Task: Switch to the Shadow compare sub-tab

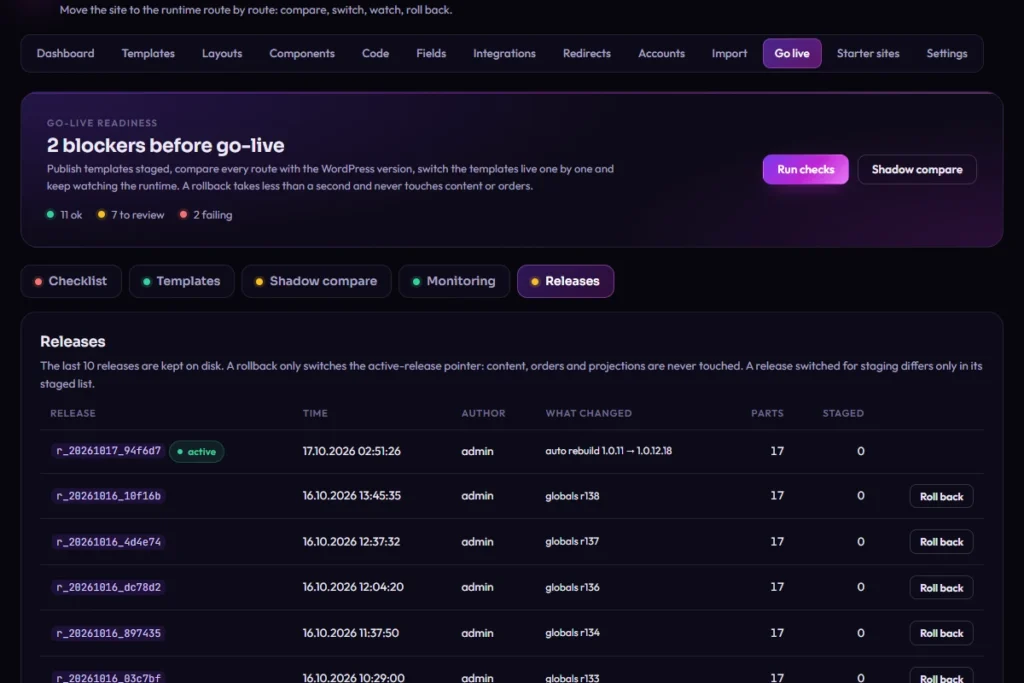Action: [317, 281]
